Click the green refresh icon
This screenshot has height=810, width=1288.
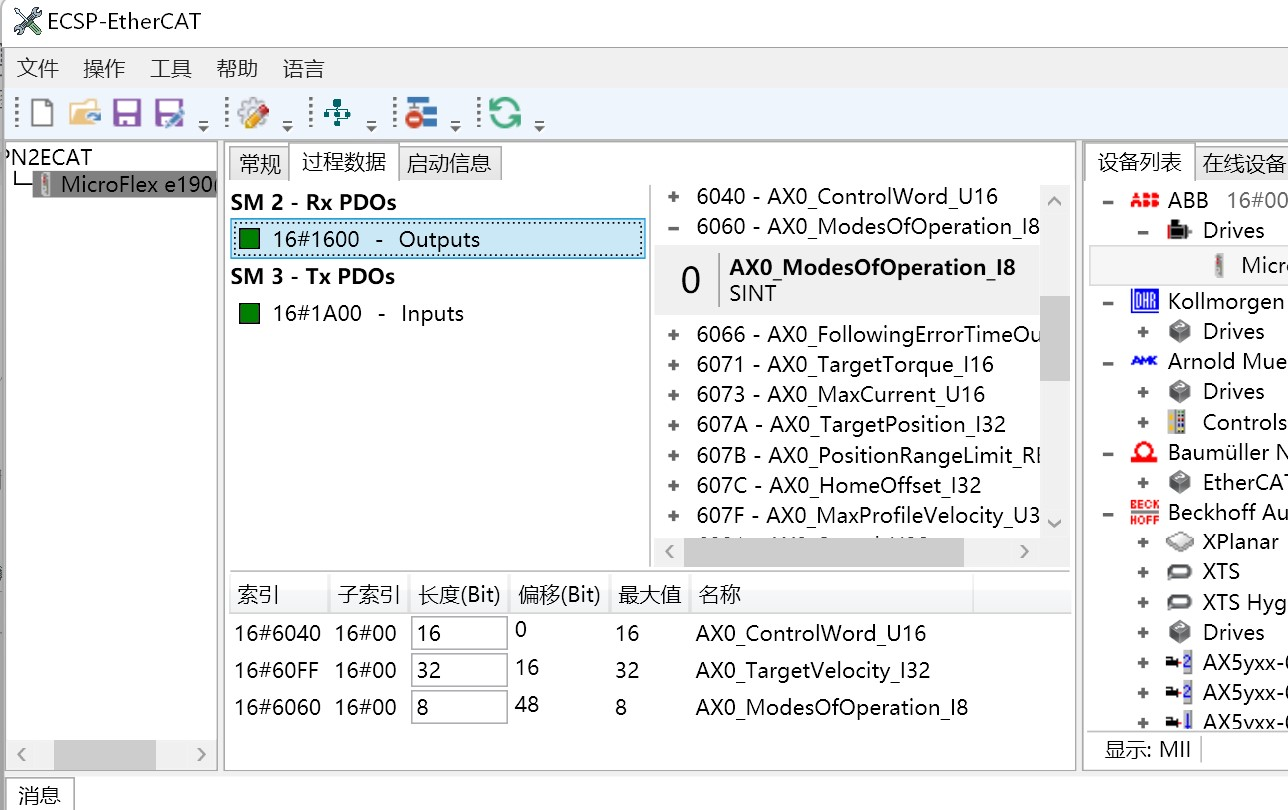click(x=505, y=112)
